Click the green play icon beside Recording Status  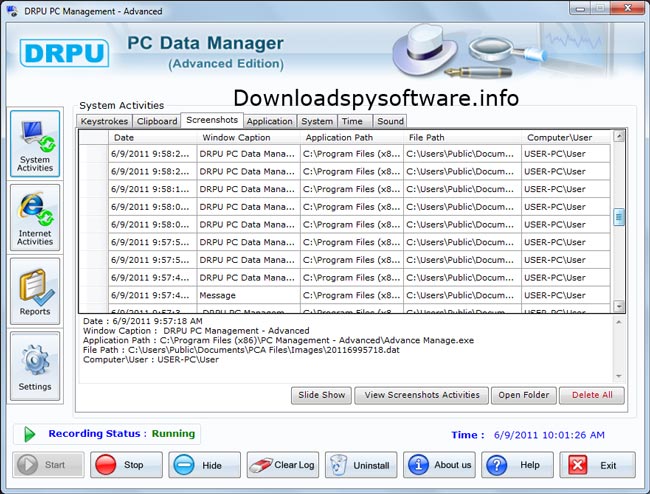pos(29,434)
